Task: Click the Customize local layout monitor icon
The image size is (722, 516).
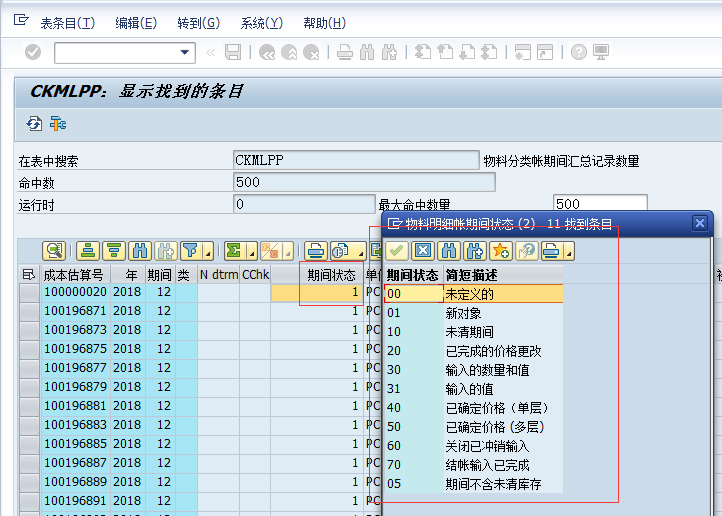Action: 601,52
